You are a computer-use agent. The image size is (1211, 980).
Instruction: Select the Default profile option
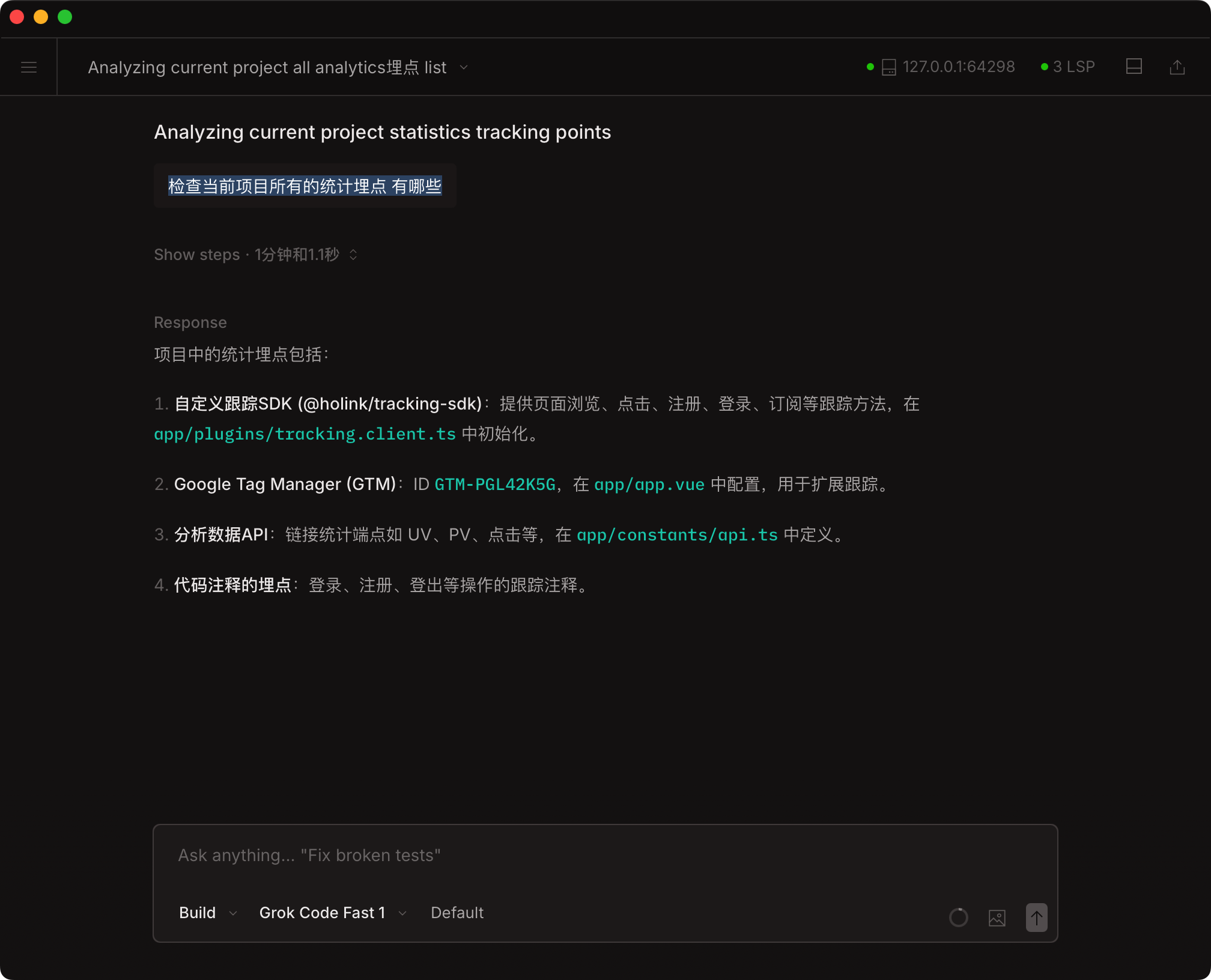(457, 912)
